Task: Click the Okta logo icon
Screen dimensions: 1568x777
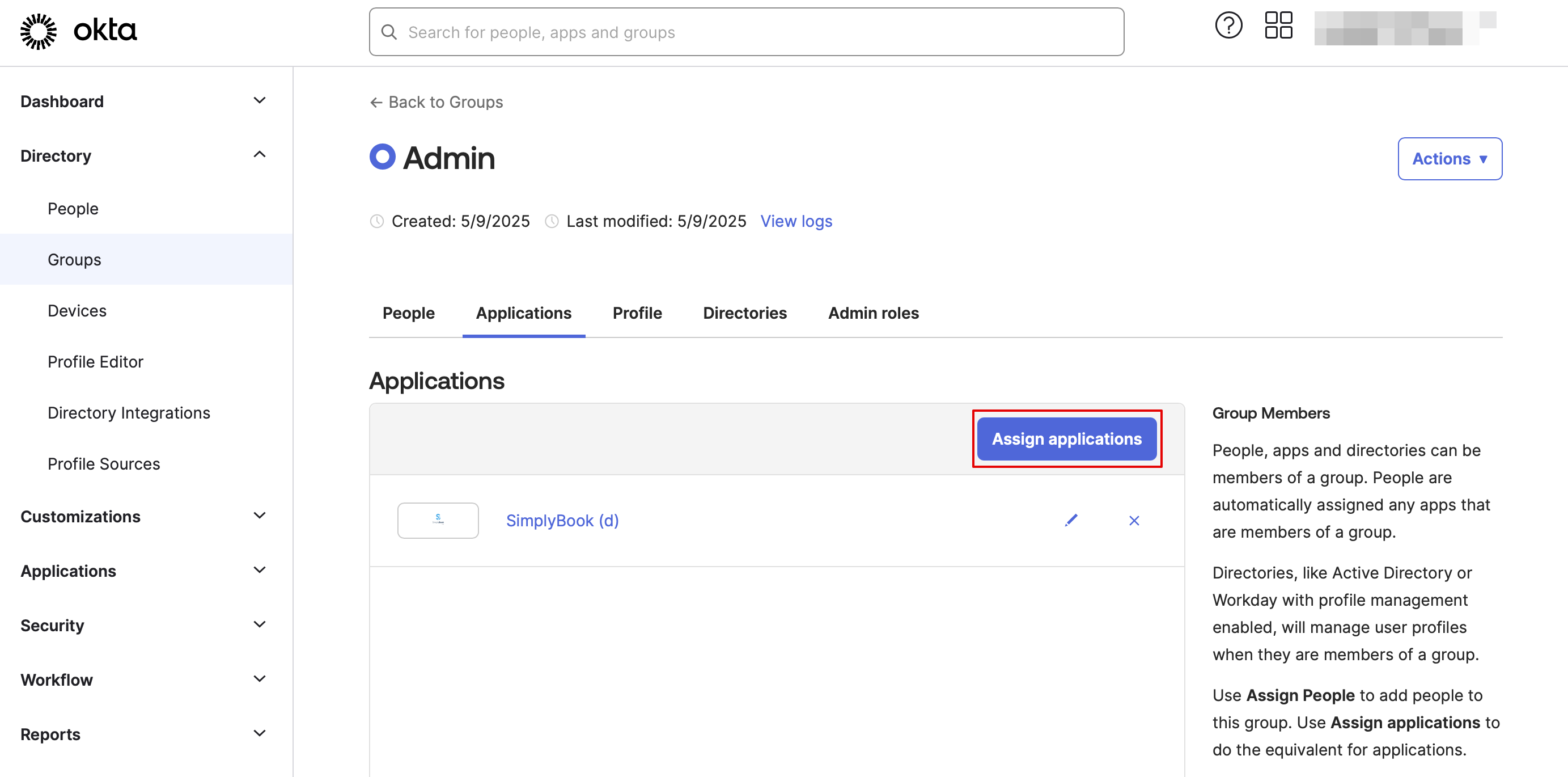Action: click(x=39, y=31)
